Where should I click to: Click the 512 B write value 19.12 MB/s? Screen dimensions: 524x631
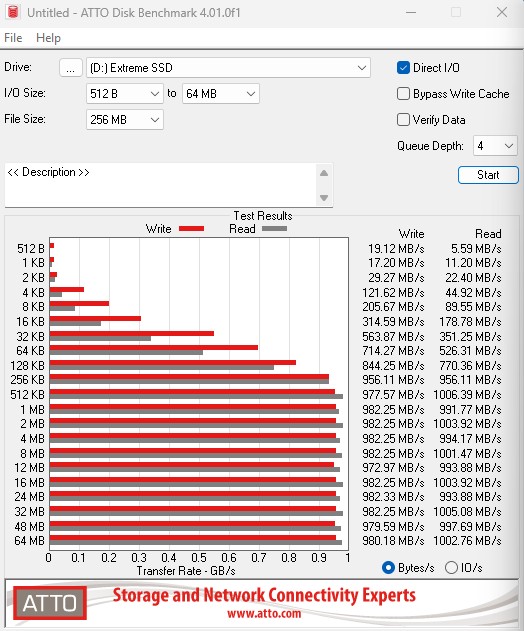[396, 249]
